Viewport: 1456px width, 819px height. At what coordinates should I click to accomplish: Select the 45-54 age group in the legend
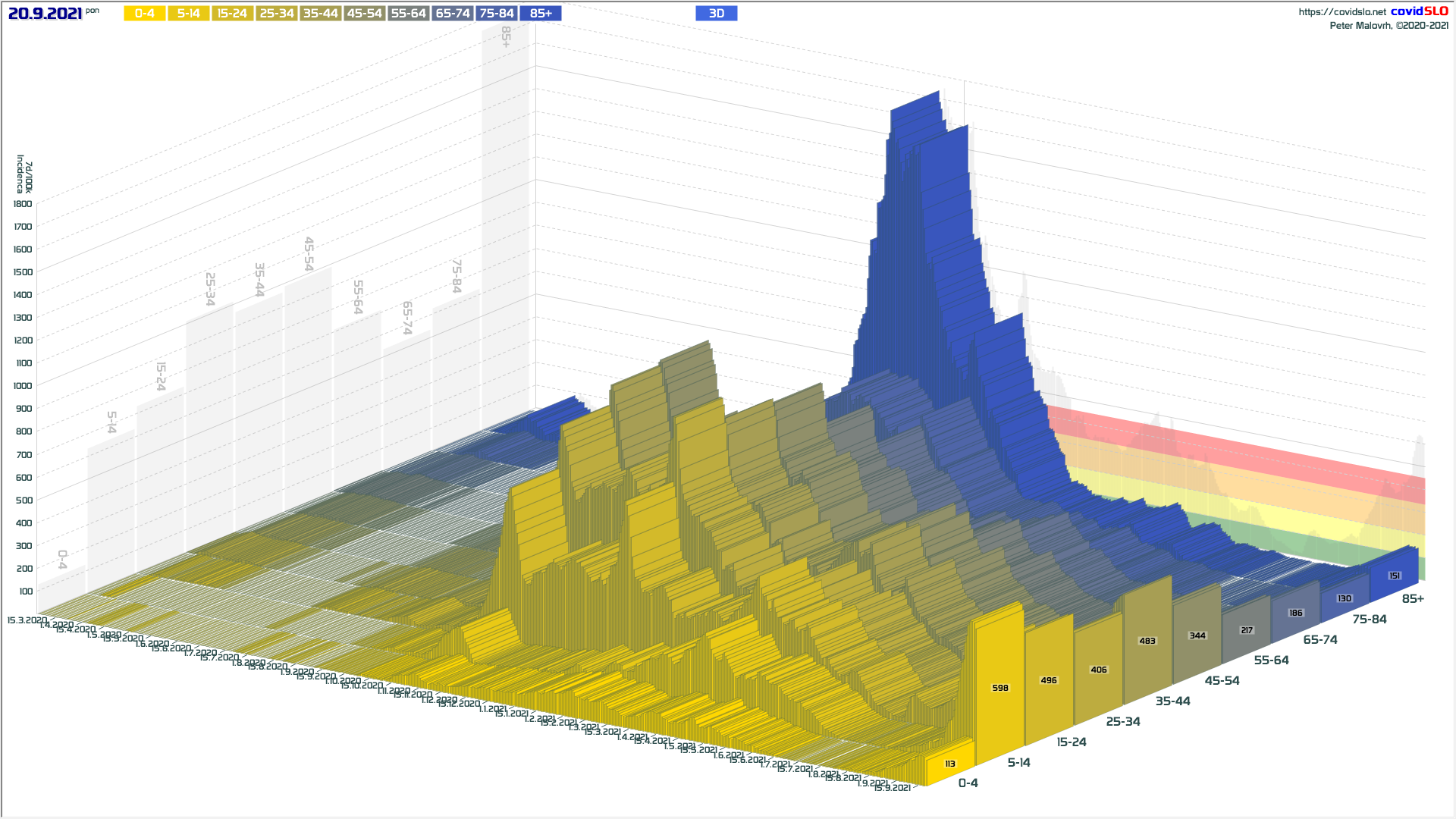point(364,14)
